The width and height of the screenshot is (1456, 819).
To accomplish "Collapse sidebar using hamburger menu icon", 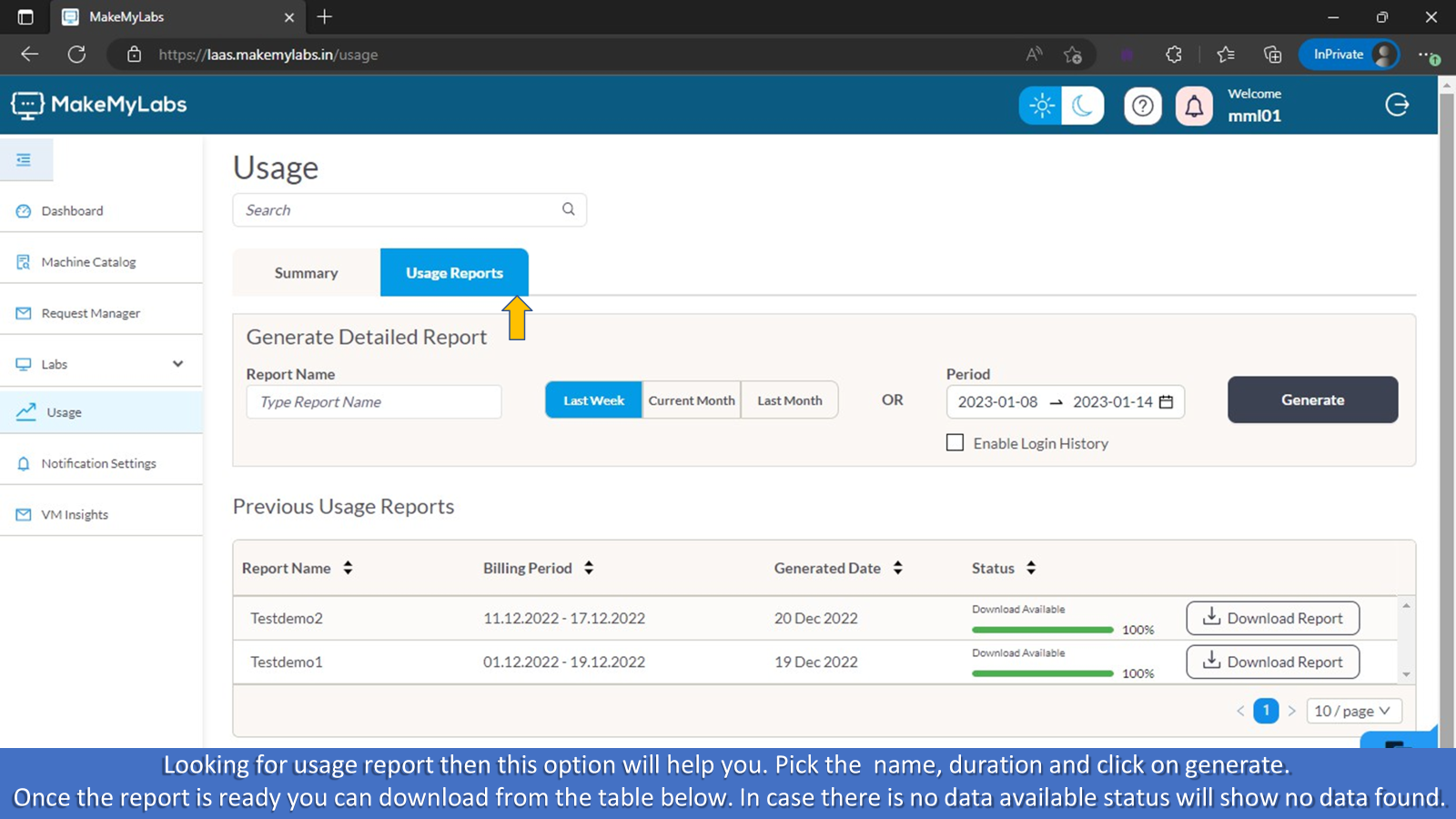I will pos(25,160).
